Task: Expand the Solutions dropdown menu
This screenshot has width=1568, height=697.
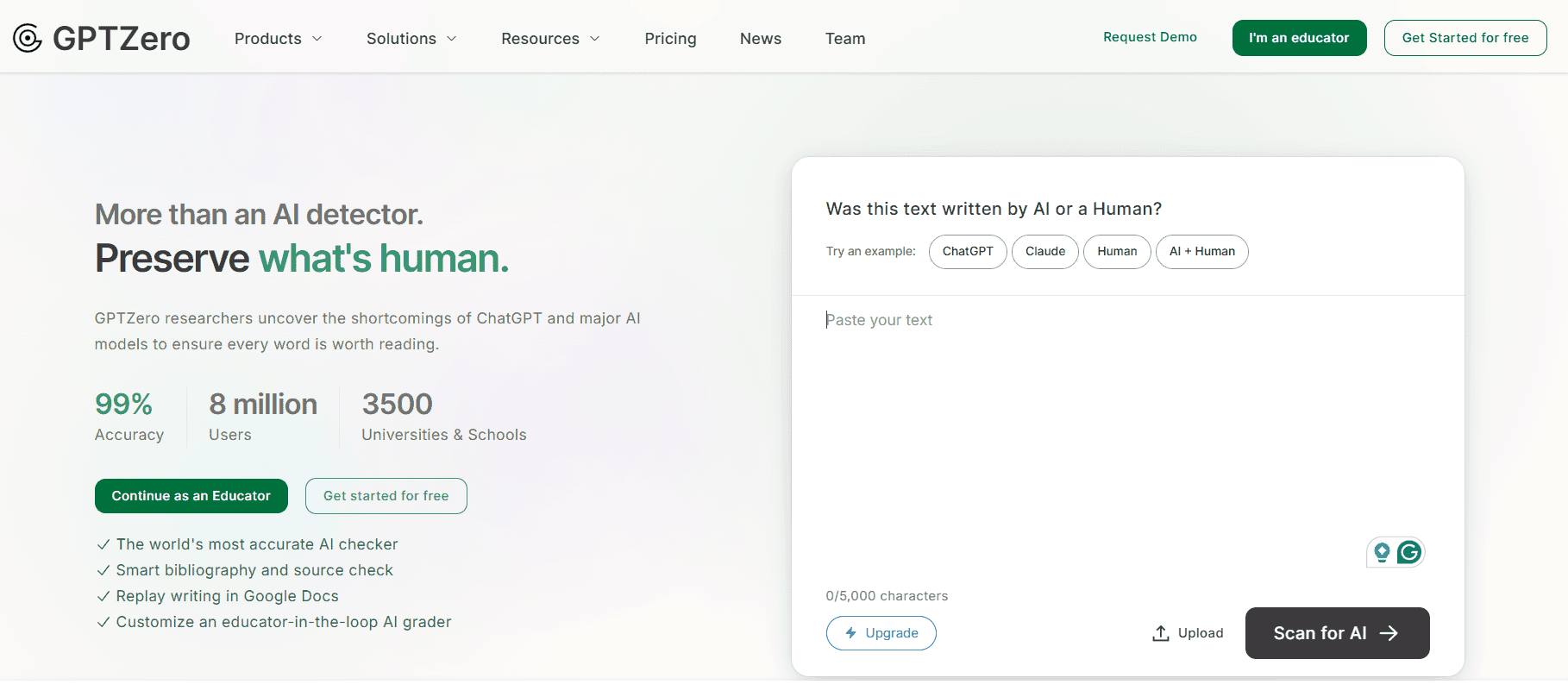Action: (x=411, y=39)
